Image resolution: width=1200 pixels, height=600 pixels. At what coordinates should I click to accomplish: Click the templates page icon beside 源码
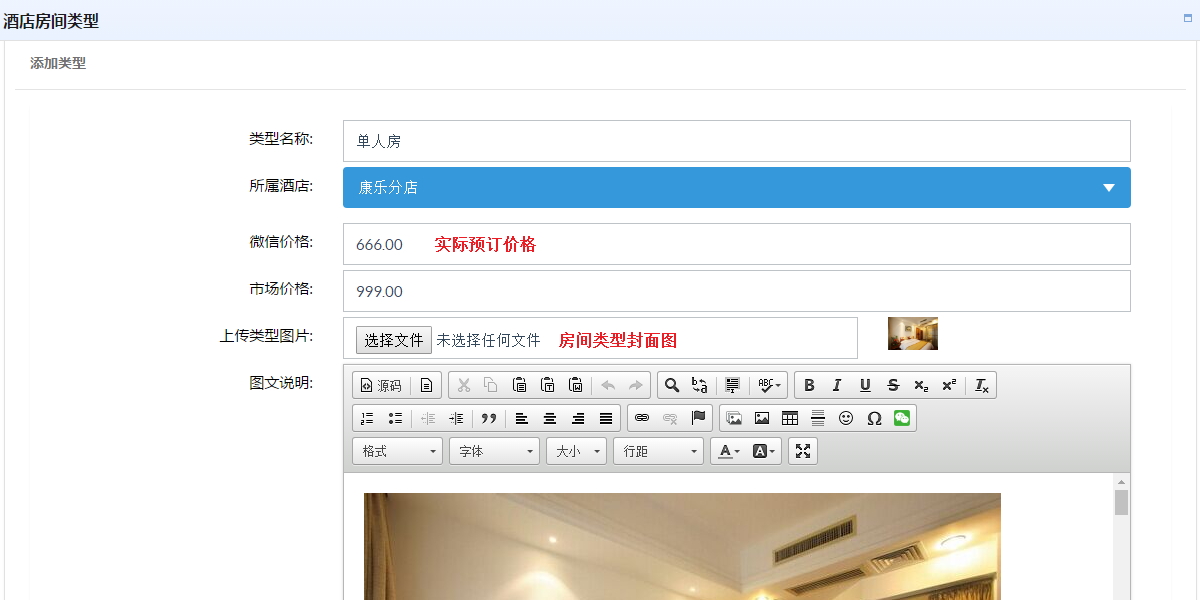[426, 385]
